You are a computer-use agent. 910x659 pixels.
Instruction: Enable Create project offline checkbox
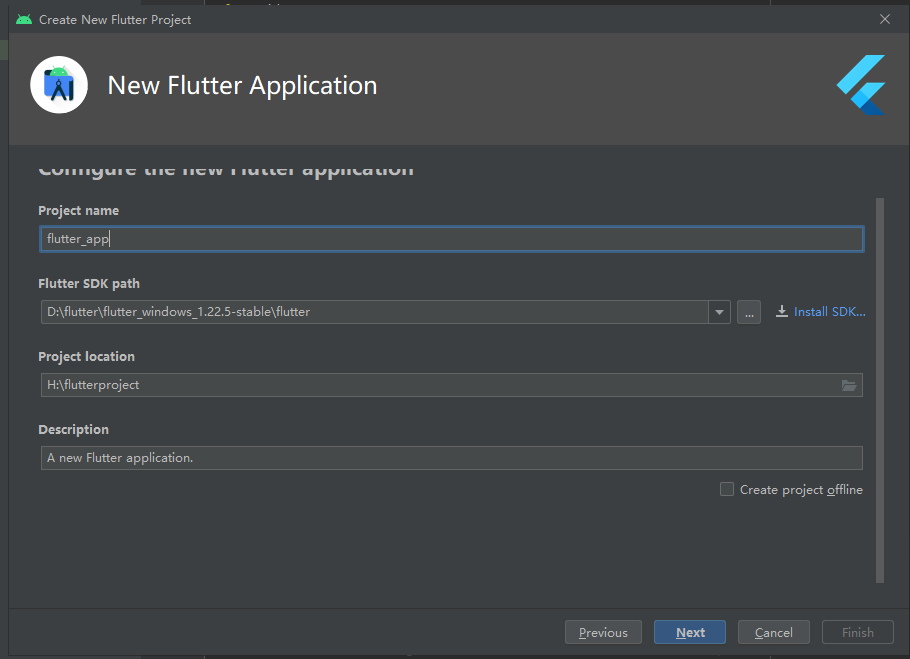[x=727, y=489]
